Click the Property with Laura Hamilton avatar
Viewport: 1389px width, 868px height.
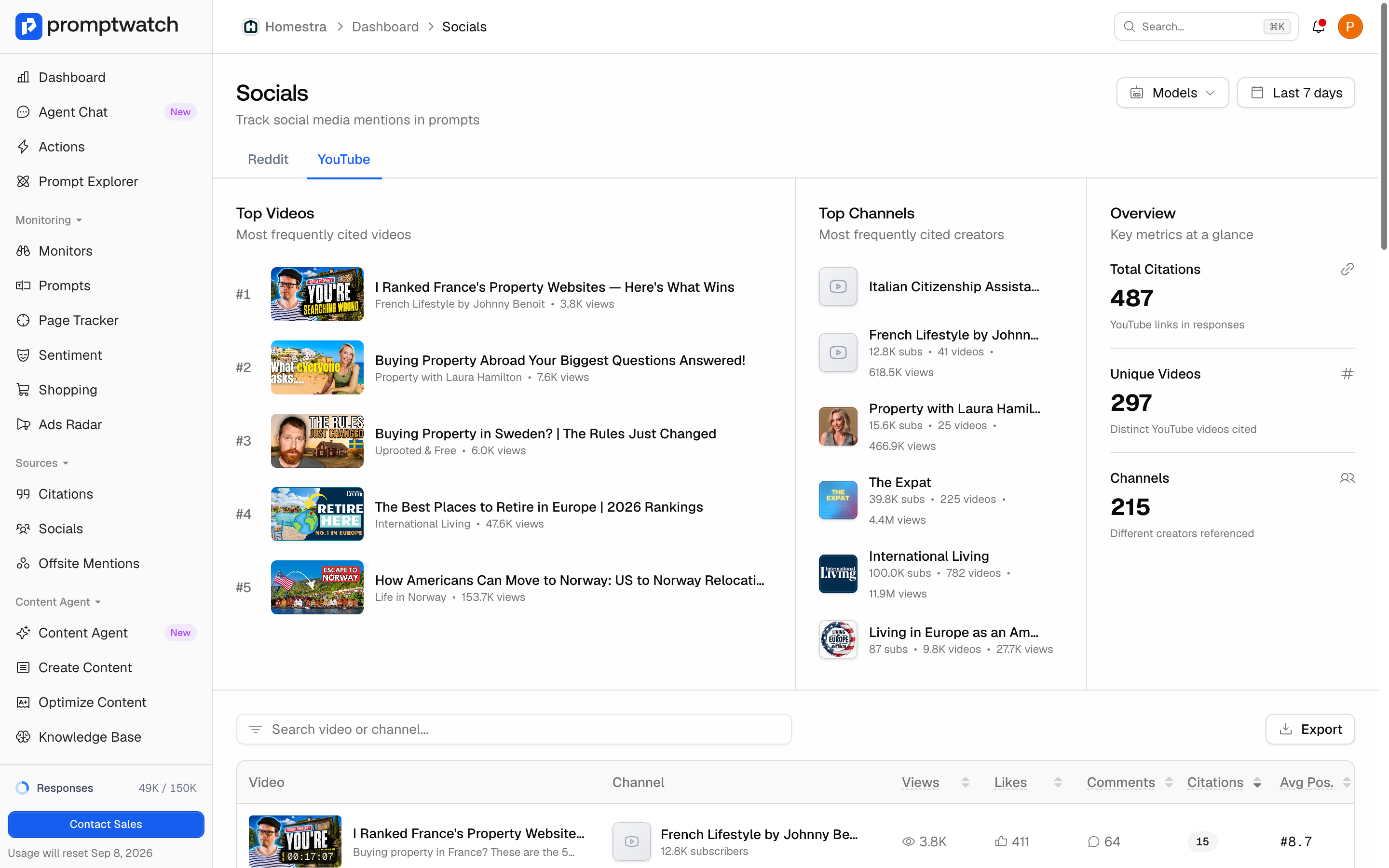click(x=838, y=426)
